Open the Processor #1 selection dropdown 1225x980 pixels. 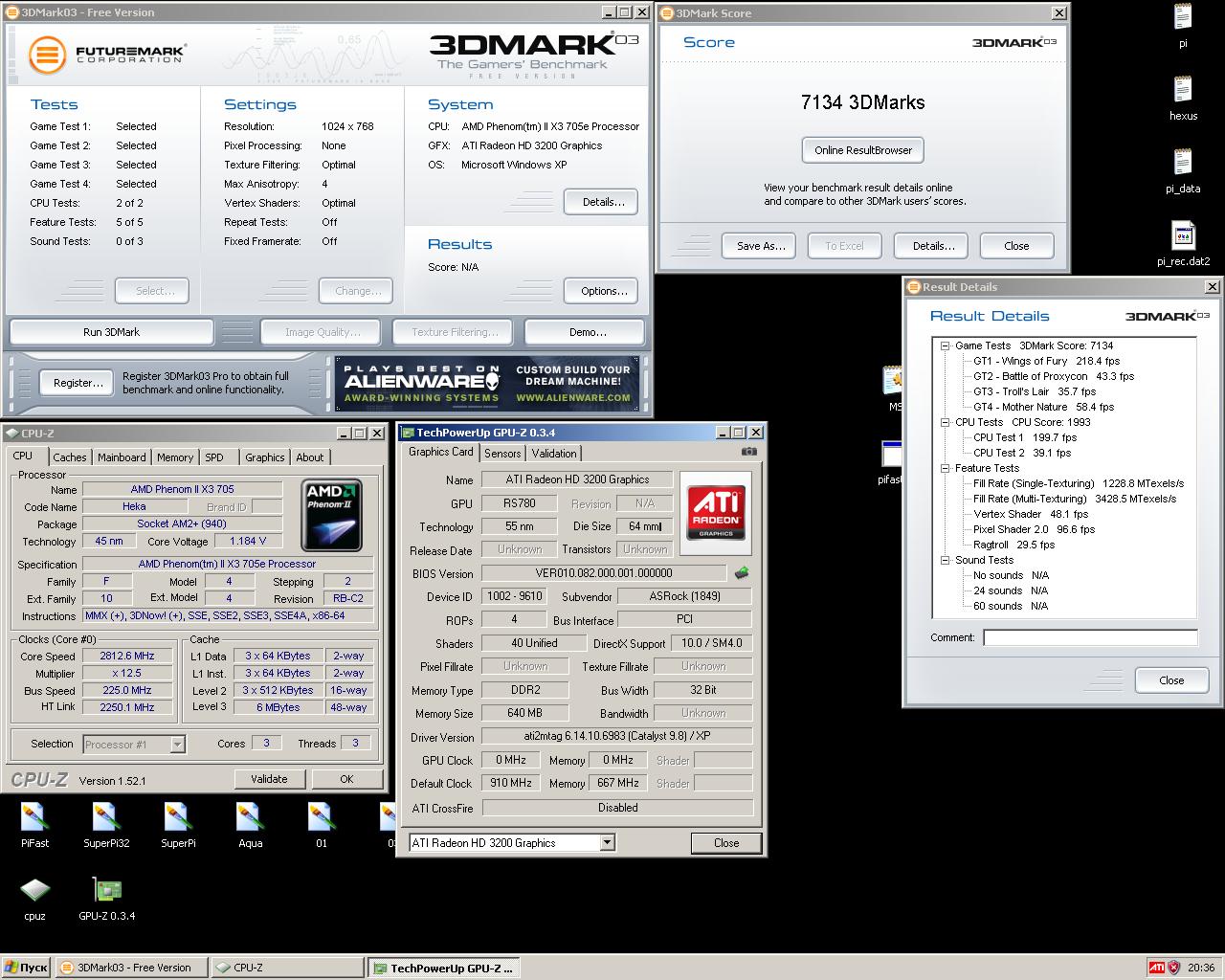[x=177, y=744]
